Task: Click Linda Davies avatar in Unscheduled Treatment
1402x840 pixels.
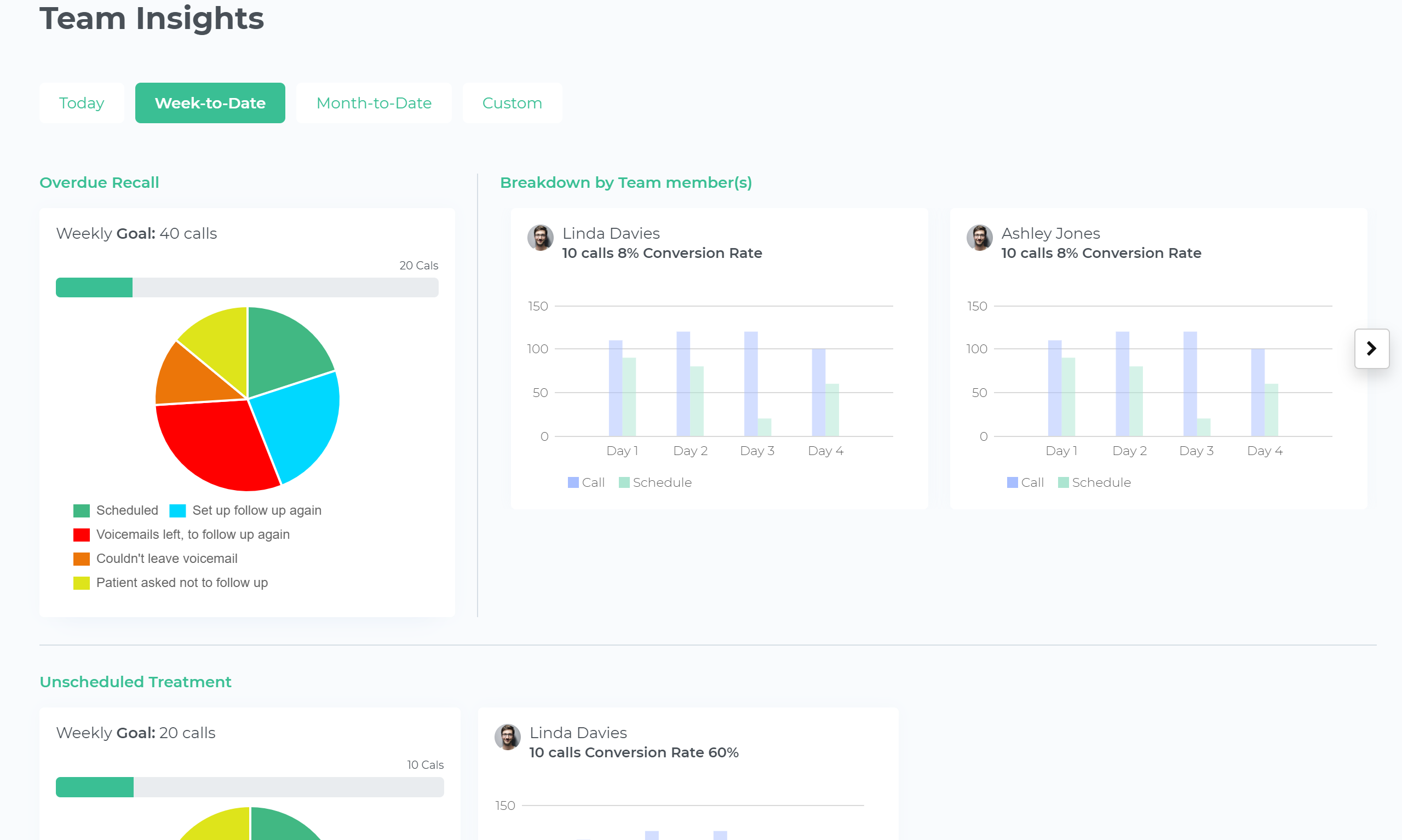Action: 507,737
